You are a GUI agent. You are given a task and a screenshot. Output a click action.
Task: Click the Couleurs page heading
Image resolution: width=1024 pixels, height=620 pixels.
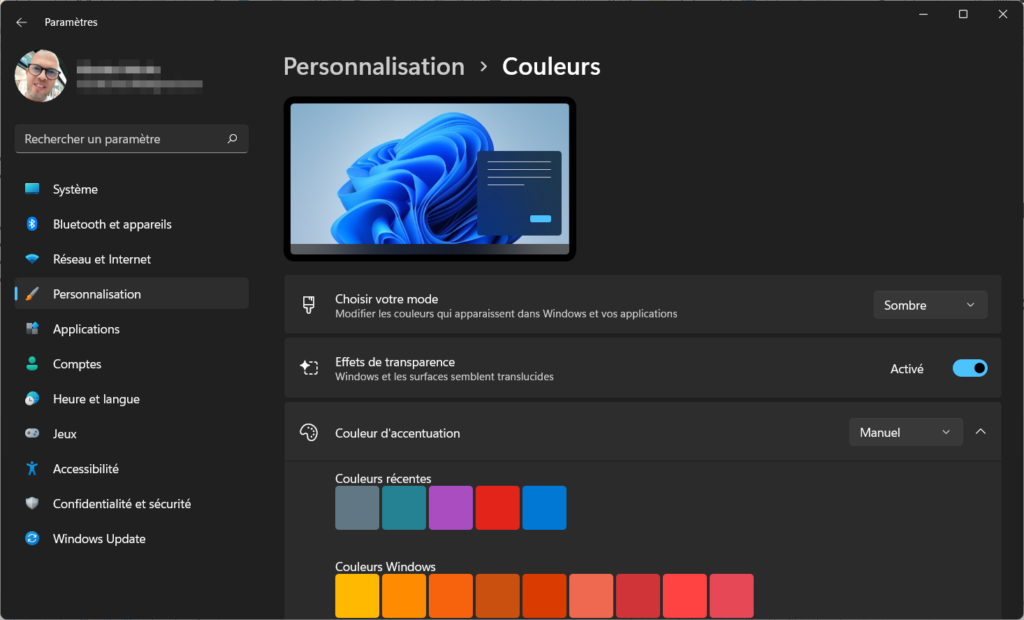(551, 66)
